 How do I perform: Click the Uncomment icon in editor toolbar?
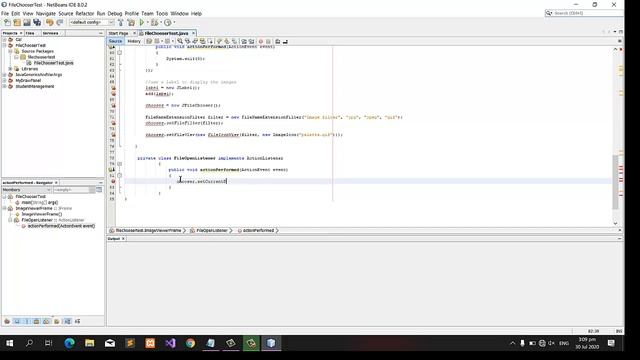285,41
